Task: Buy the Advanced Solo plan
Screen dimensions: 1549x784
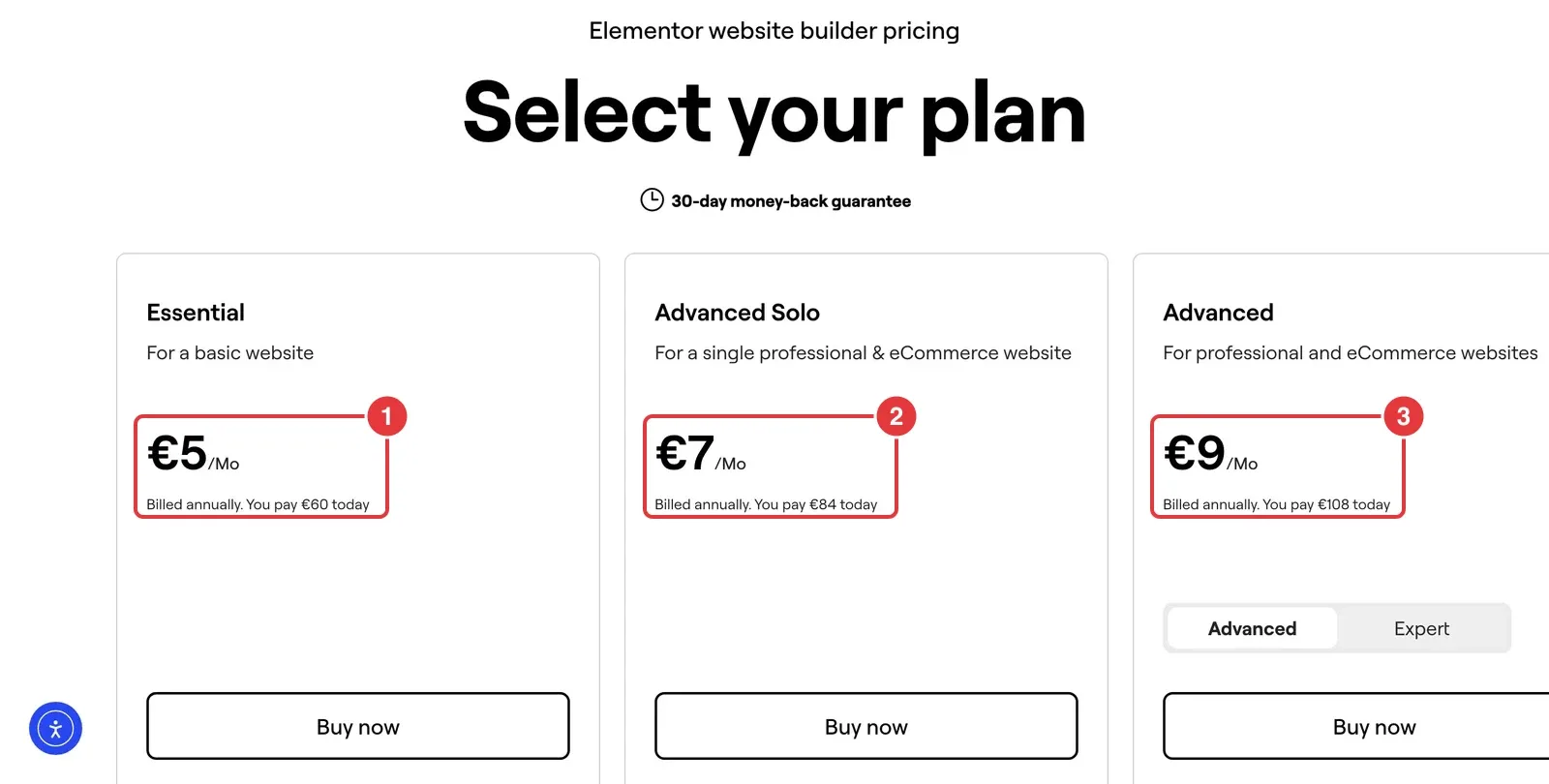Action: tap(866, 726)
